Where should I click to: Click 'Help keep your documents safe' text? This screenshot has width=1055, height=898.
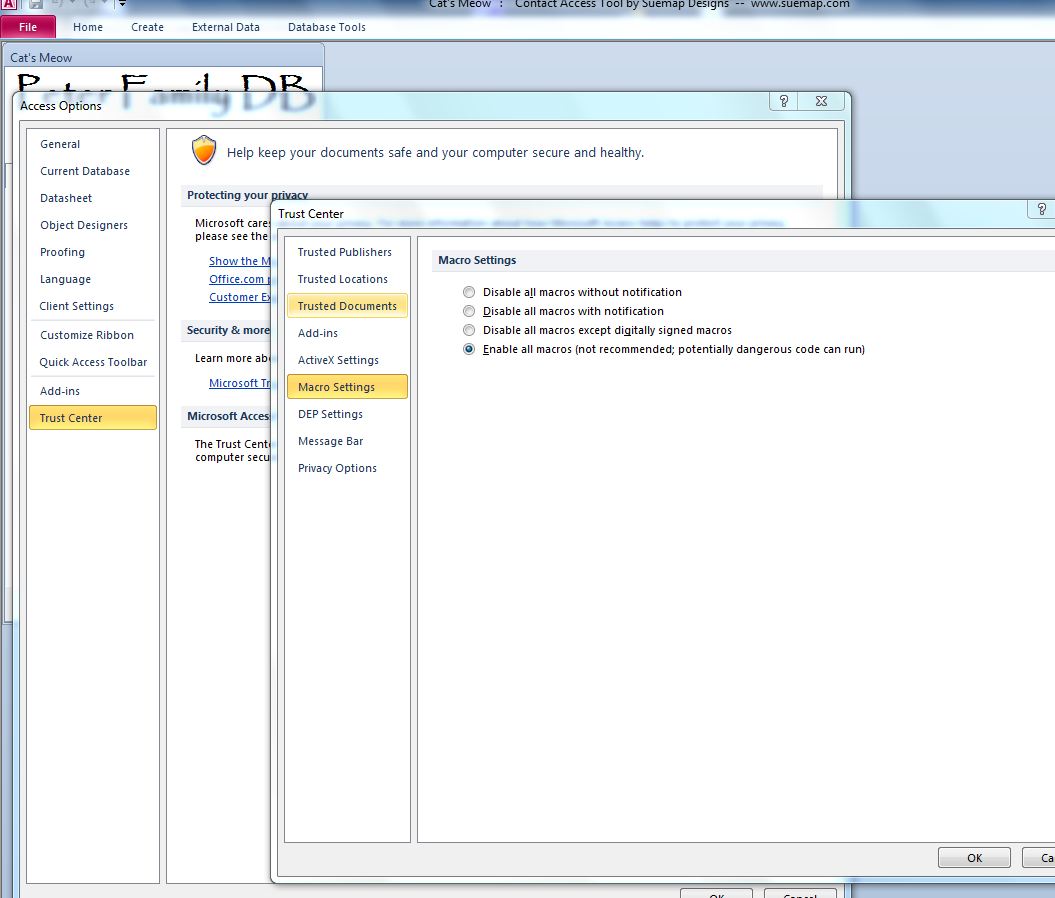tap(435, 153)
